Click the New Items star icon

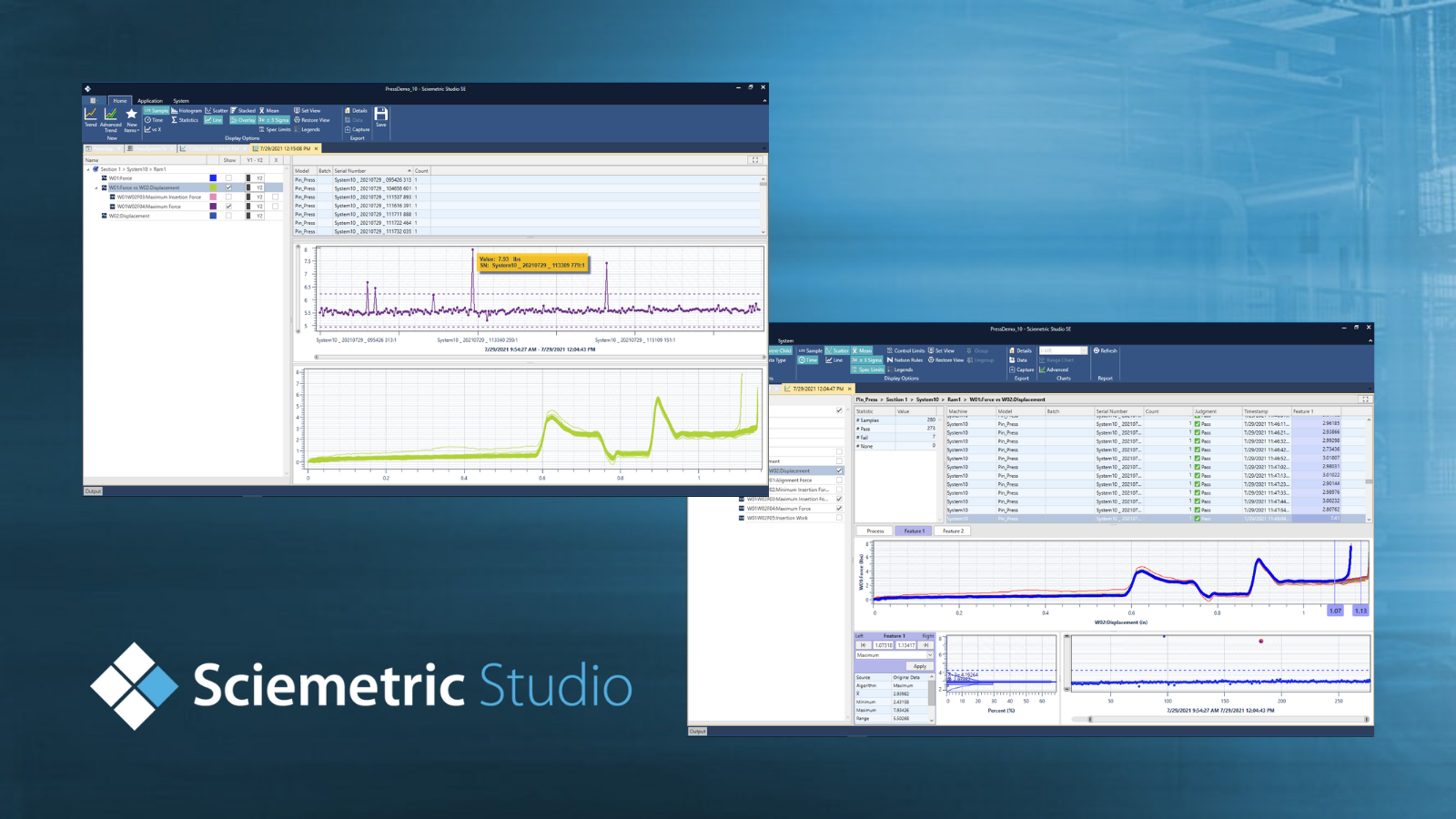pyautogui.click(x=131, y=115)
